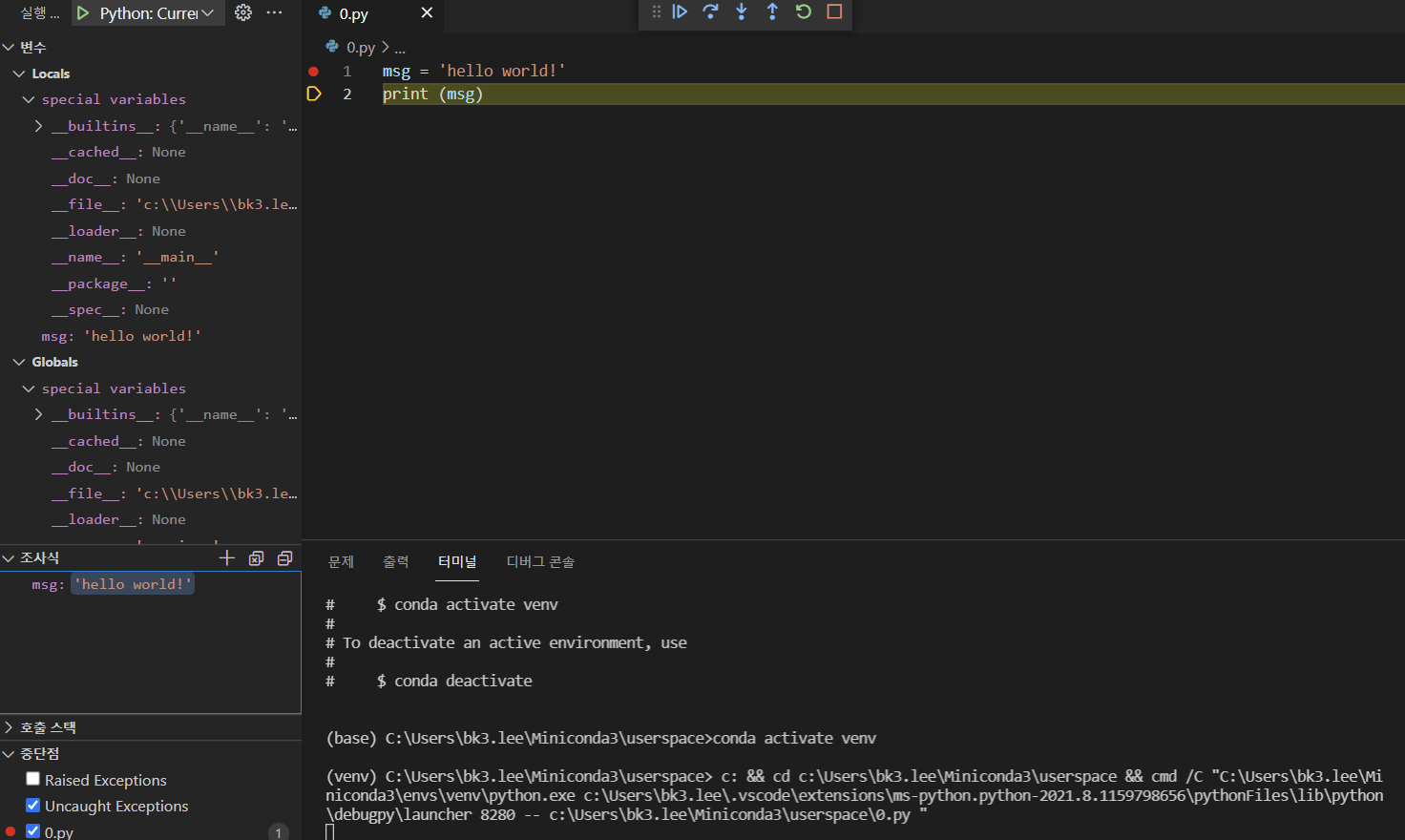
Task: Add a new expression in the 조사식 panel
Action: click(x=226, y=557)
